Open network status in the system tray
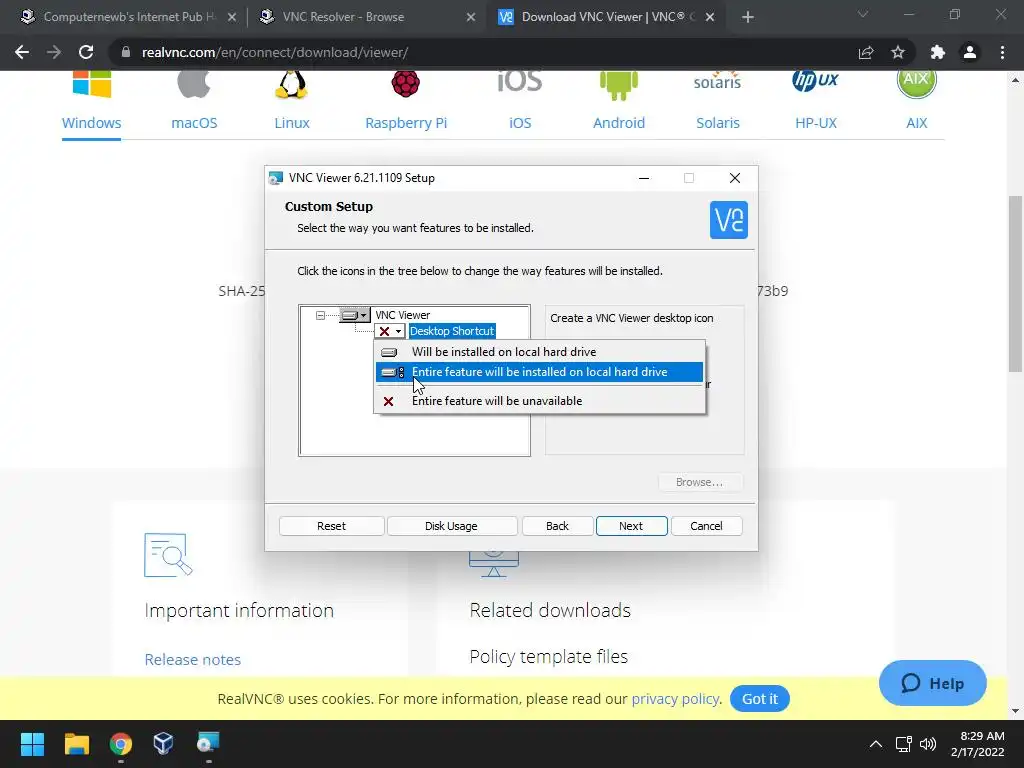The width and height of the screenshot is (1024, 768). (903, 744)
